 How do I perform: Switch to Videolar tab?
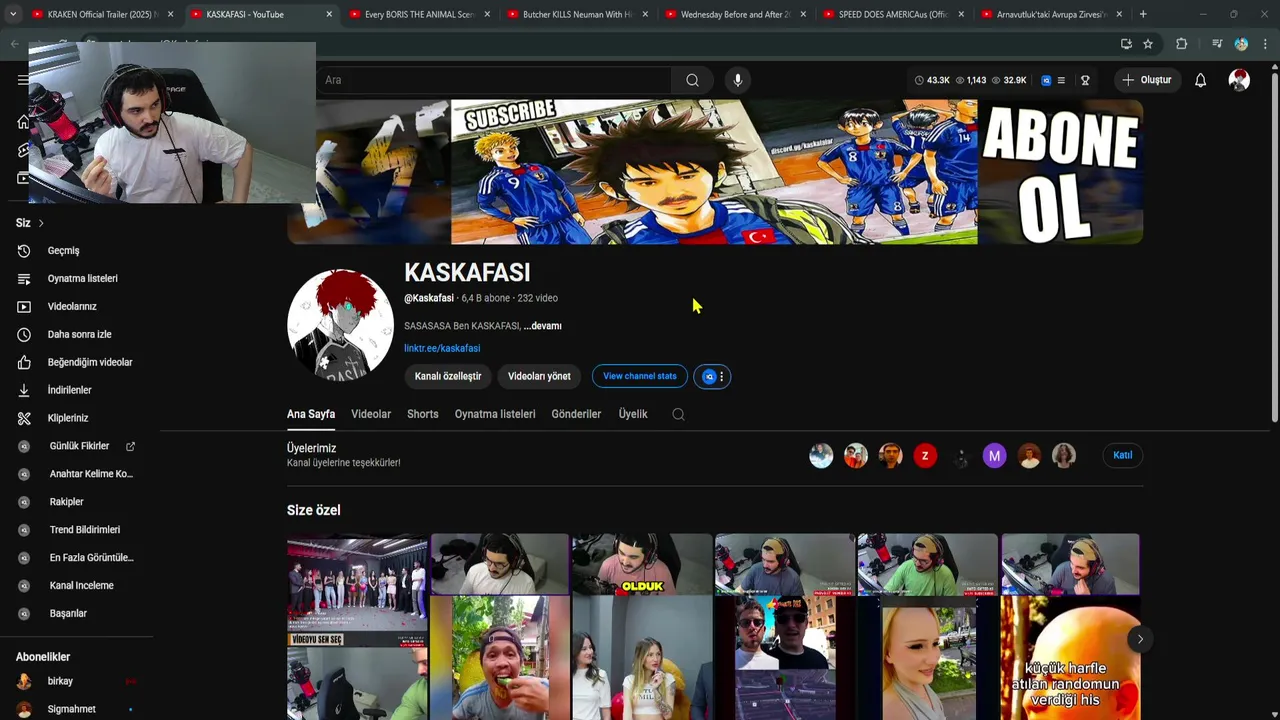tap(371, 414)
